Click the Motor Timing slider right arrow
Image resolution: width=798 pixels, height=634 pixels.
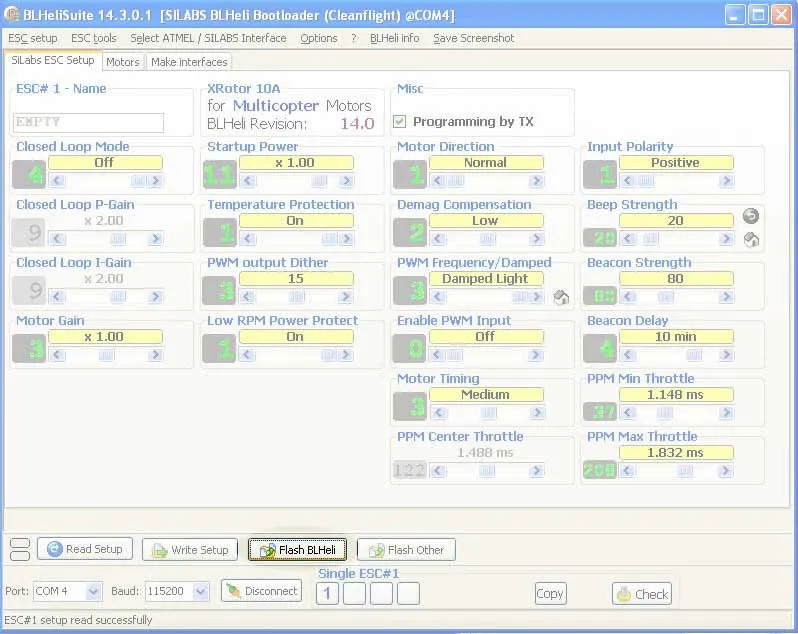point(536,413)
